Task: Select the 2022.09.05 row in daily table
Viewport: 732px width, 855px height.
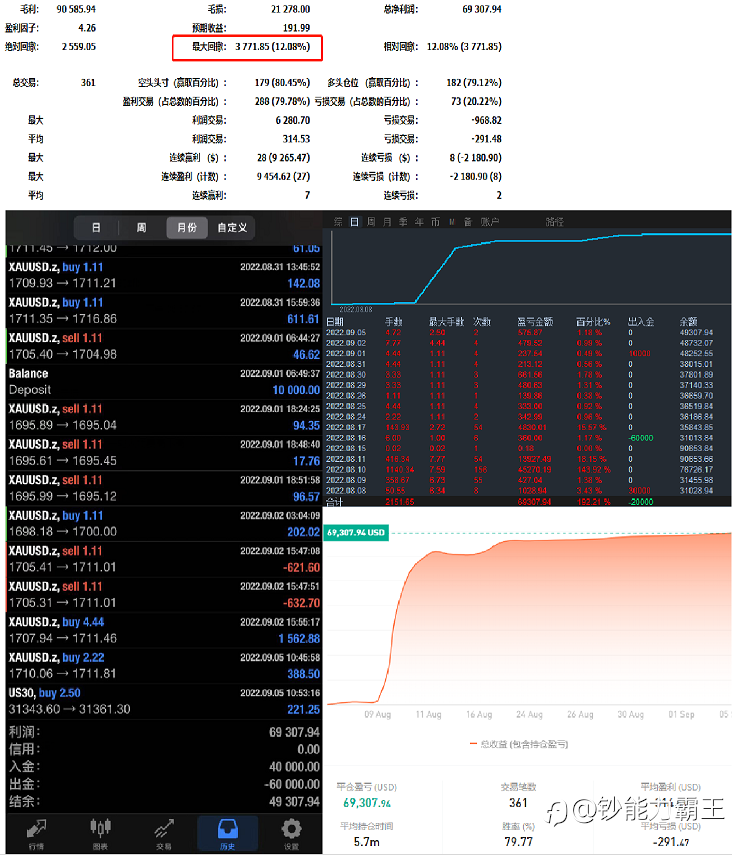Action: (x=519, y=333)
